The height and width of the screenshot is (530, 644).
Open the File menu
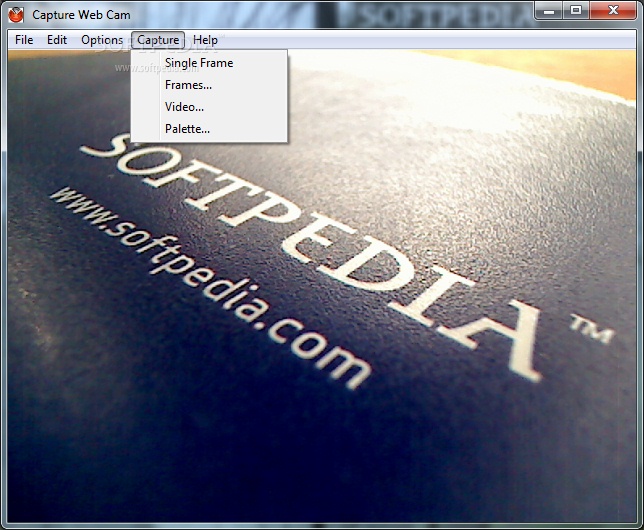click(24, 40)
